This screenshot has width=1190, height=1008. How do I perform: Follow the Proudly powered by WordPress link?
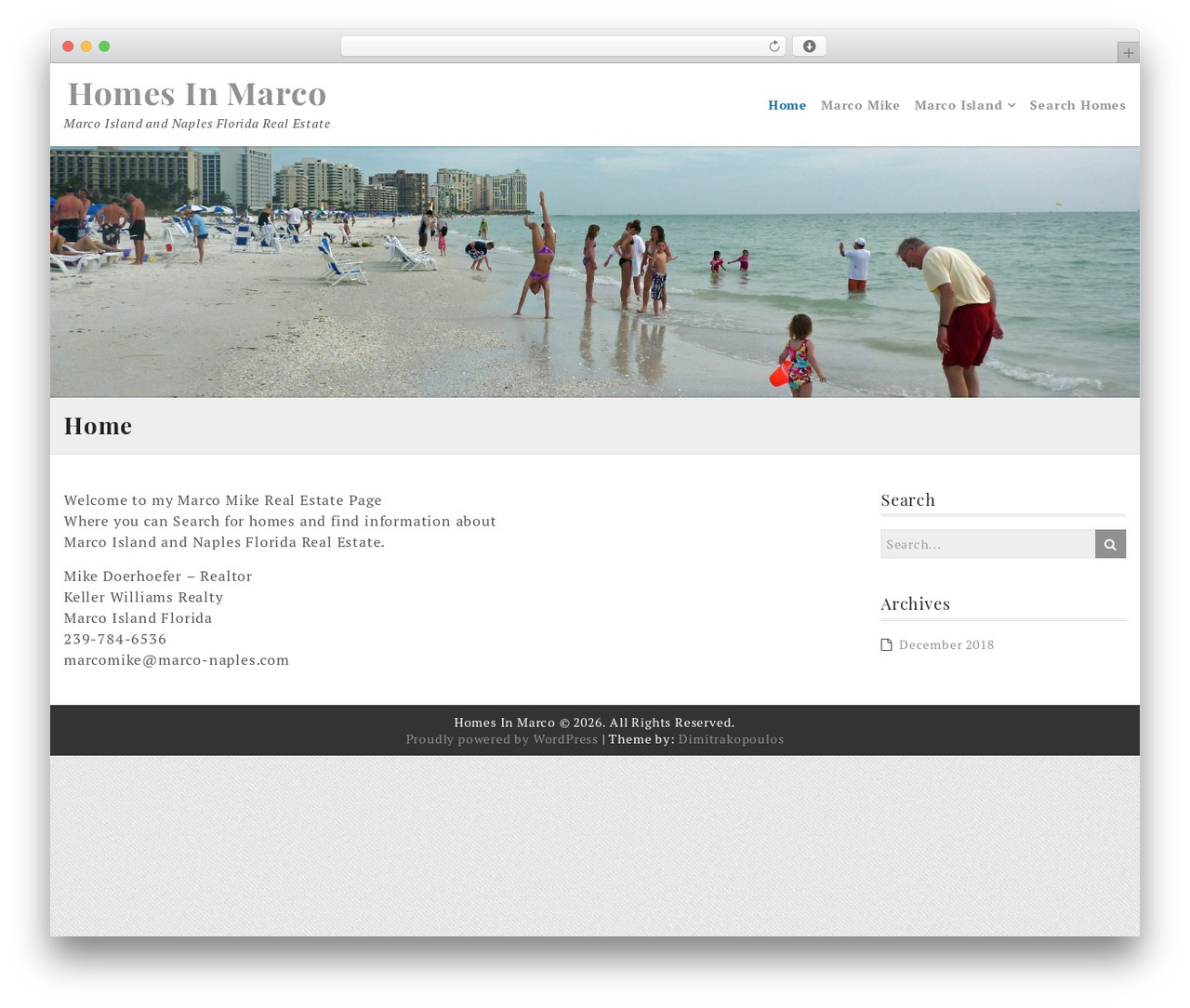coord(502,739)
